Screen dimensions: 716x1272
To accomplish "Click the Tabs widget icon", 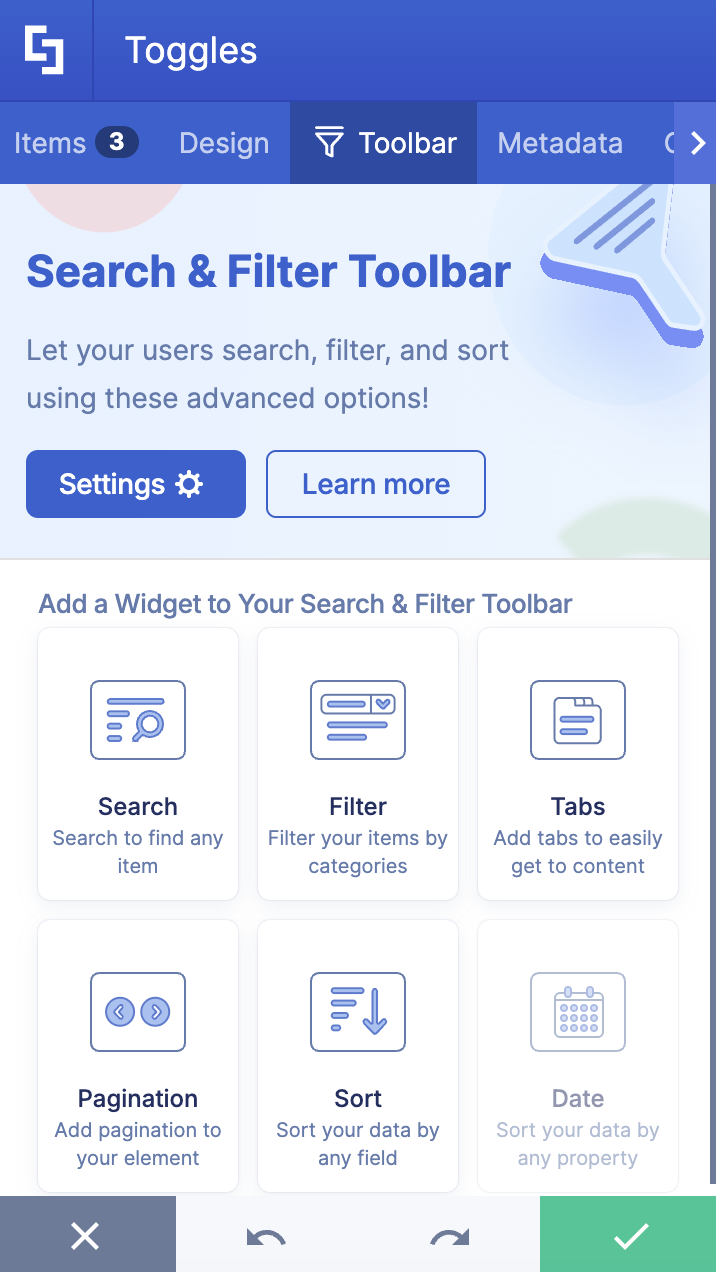I will (577, 719).
